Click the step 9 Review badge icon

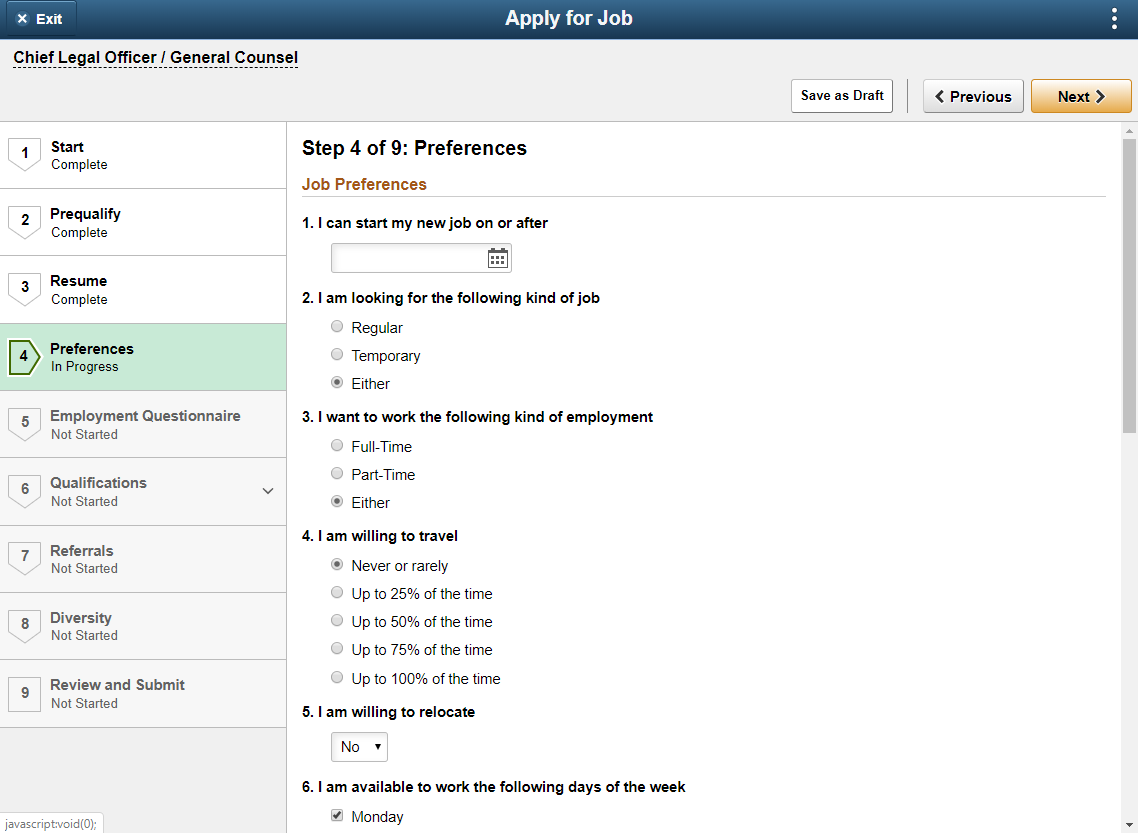pyautogui.click(x=25, y=693)
